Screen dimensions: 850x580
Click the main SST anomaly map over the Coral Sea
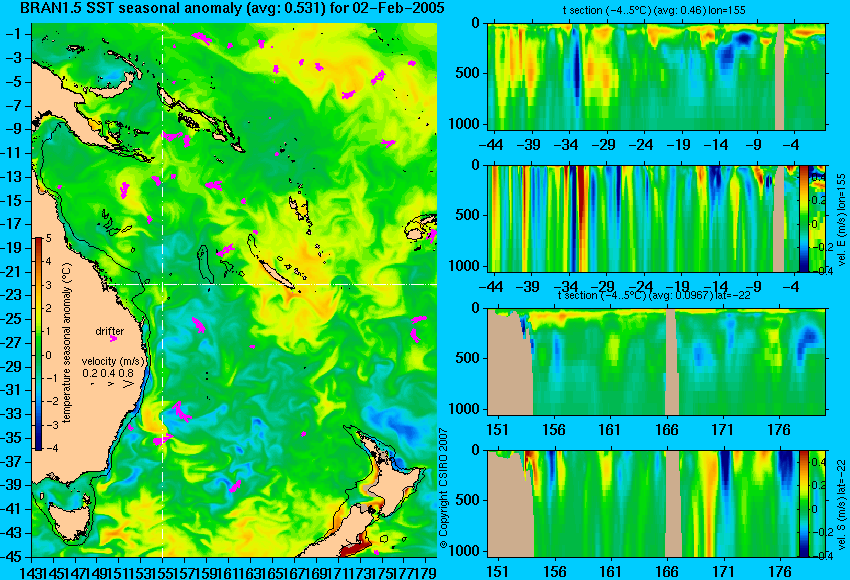tap(234, 290)
